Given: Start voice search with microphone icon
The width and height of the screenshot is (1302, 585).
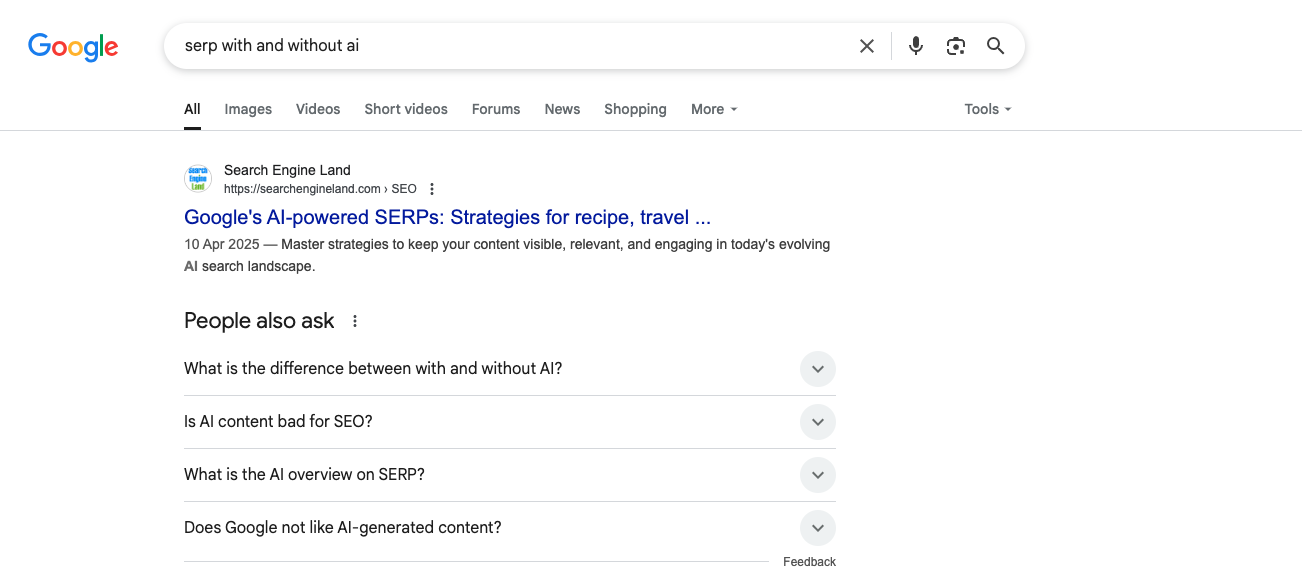Looking at the screenshot, I should (x=916, y=46).
